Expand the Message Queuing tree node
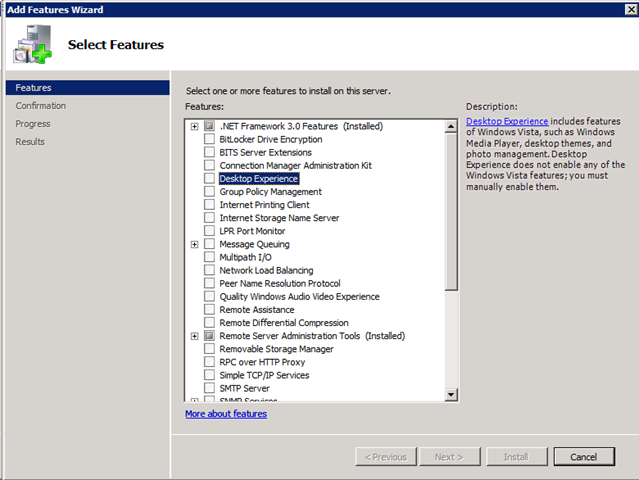The height and width of the screenshot is (480, 639). [194, 244]
